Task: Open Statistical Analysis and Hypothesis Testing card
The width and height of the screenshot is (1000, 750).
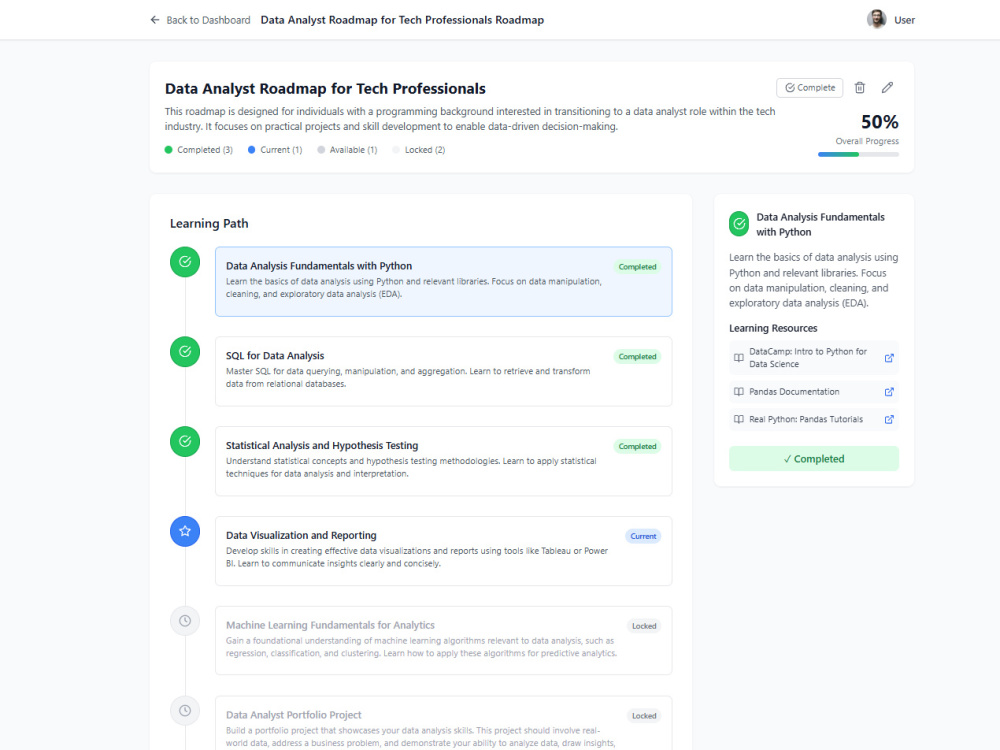Action: coord(443,461)
